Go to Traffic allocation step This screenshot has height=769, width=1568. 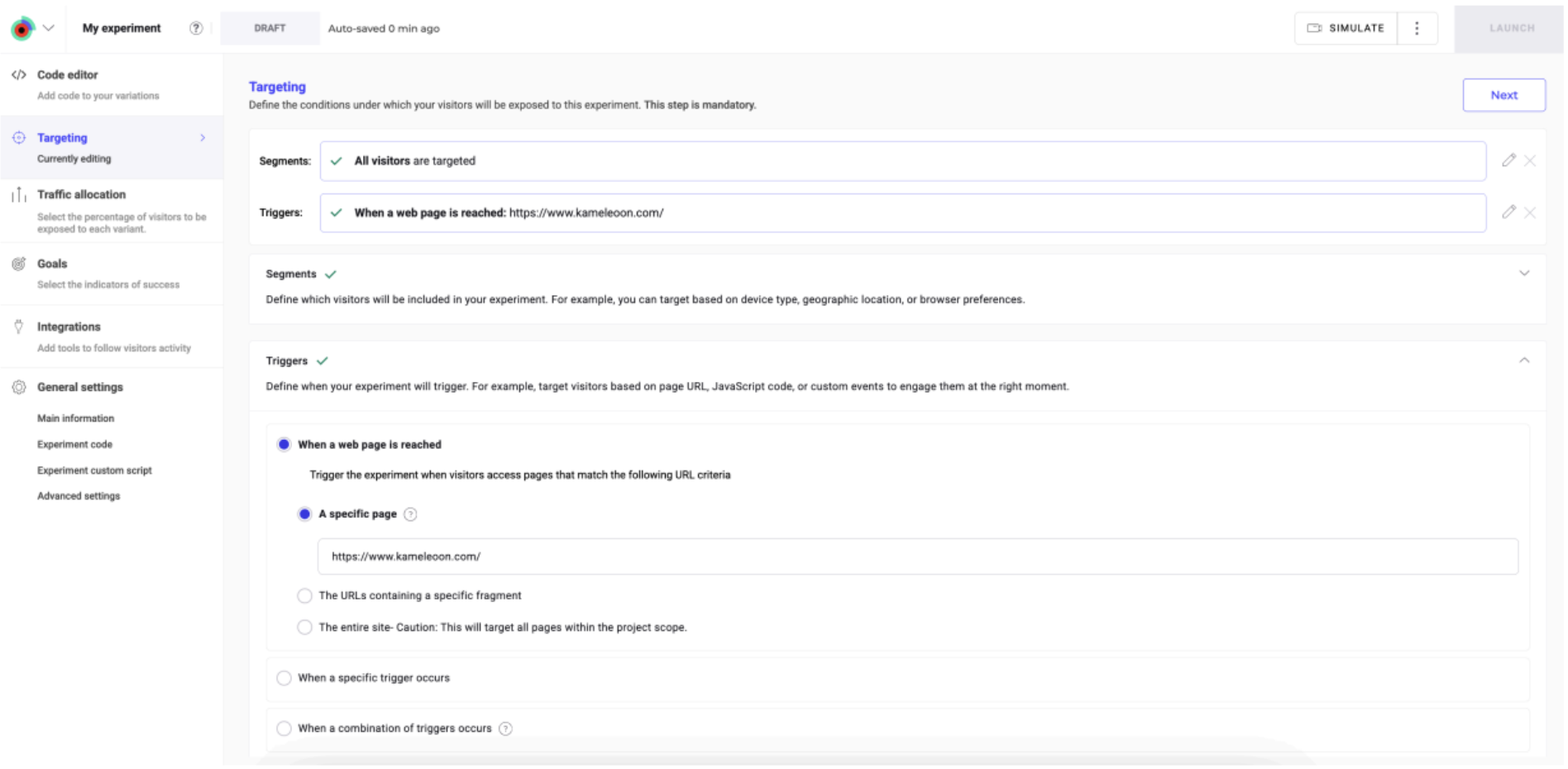(x=81, y=195)
